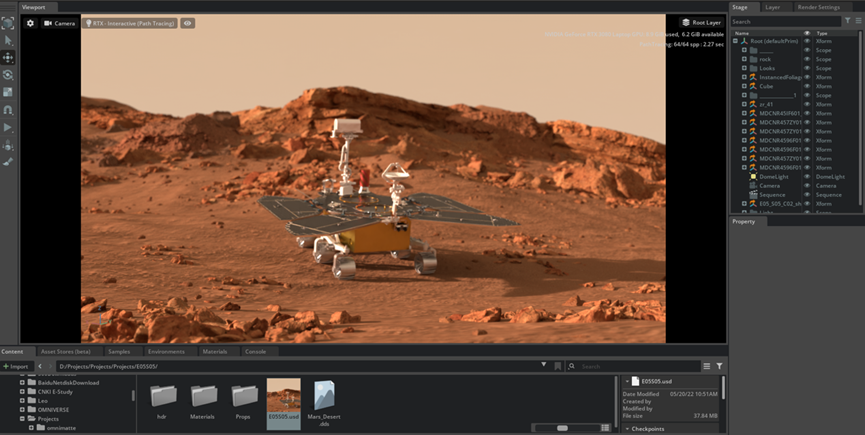This screenshot has height=435, width=865.
Task: Open viewport settings gear
Action: point(30,23)
